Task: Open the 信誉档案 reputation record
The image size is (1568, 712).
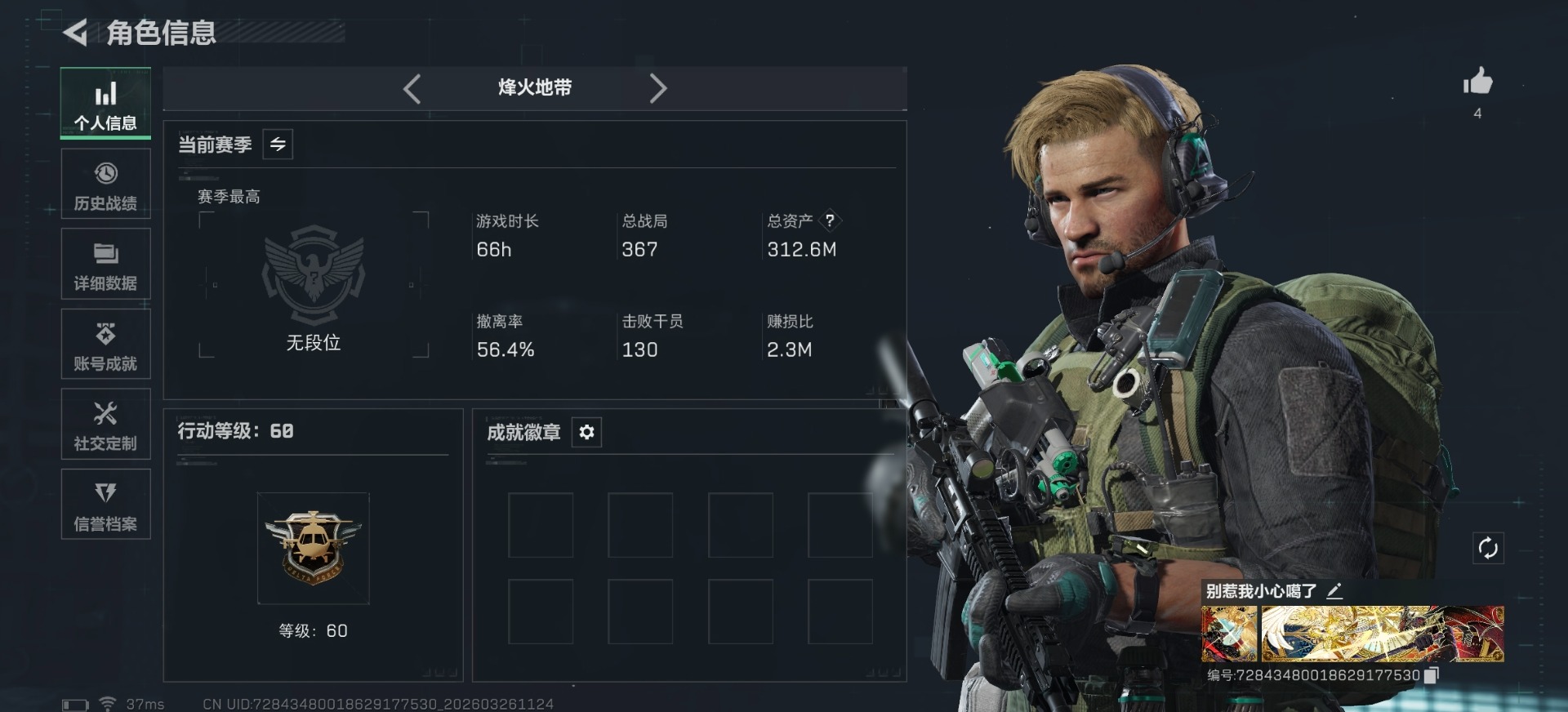Action: pyautogui.click(x=105, y=504)
